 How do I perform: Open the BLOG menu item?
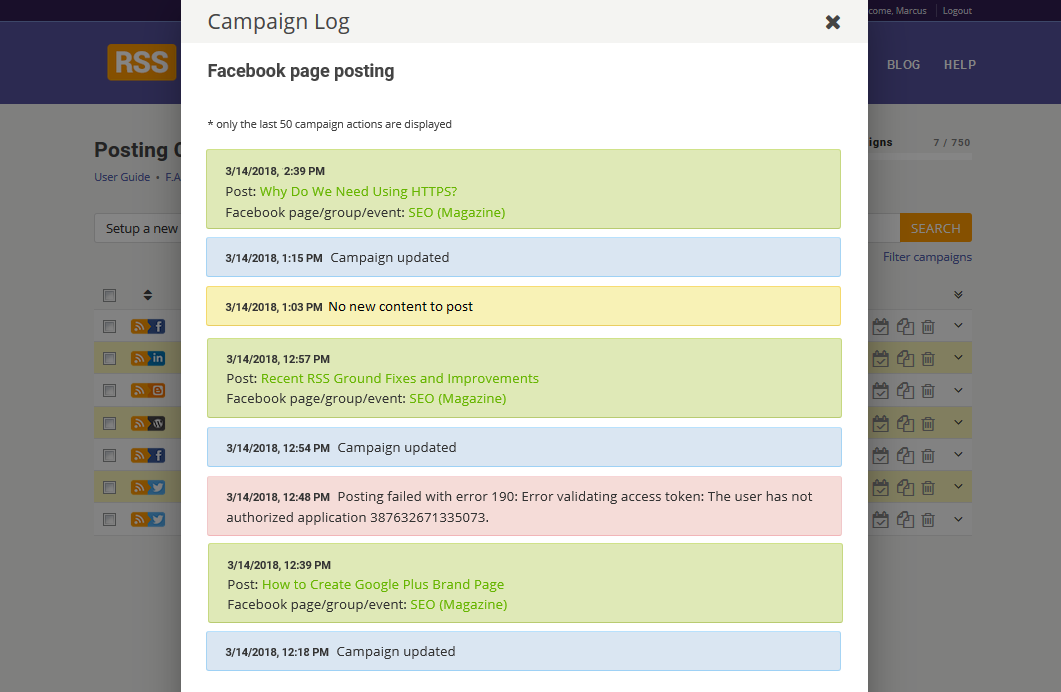(903, 65)
